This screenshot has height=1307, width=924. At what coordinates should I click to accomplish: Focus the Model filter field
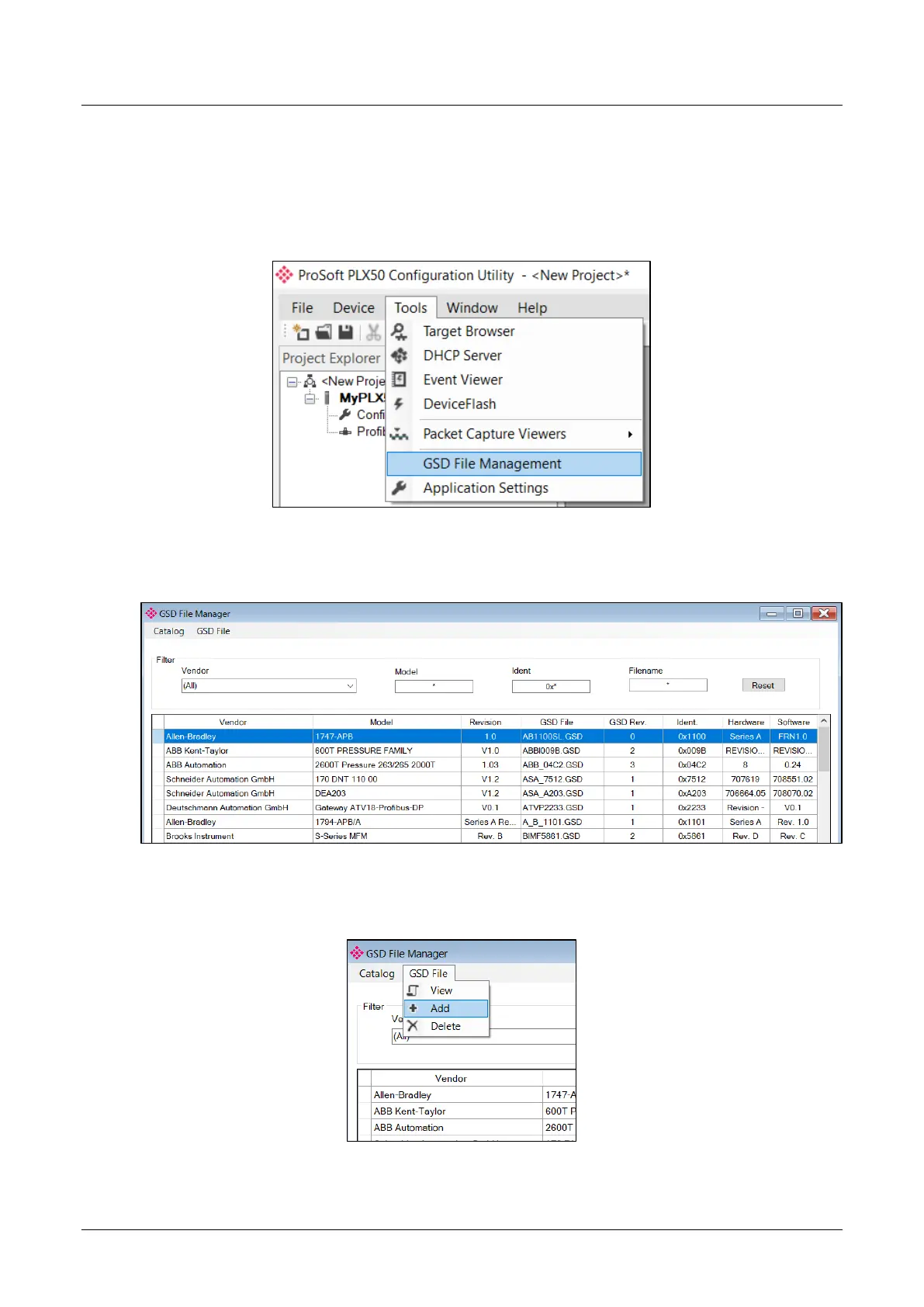[434, 686]
